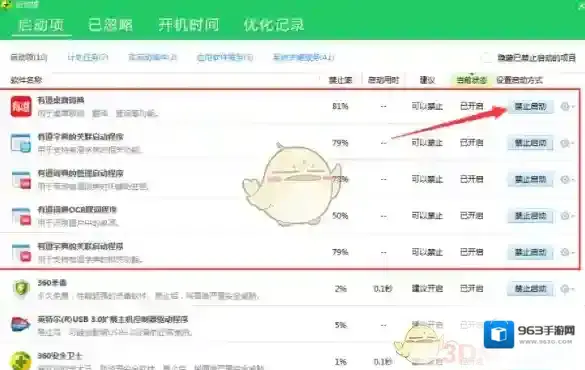The image size is (585, 370).
Task: Click 禁止启动 for 有道词典OCR取词程序
Action: [530, 216]
